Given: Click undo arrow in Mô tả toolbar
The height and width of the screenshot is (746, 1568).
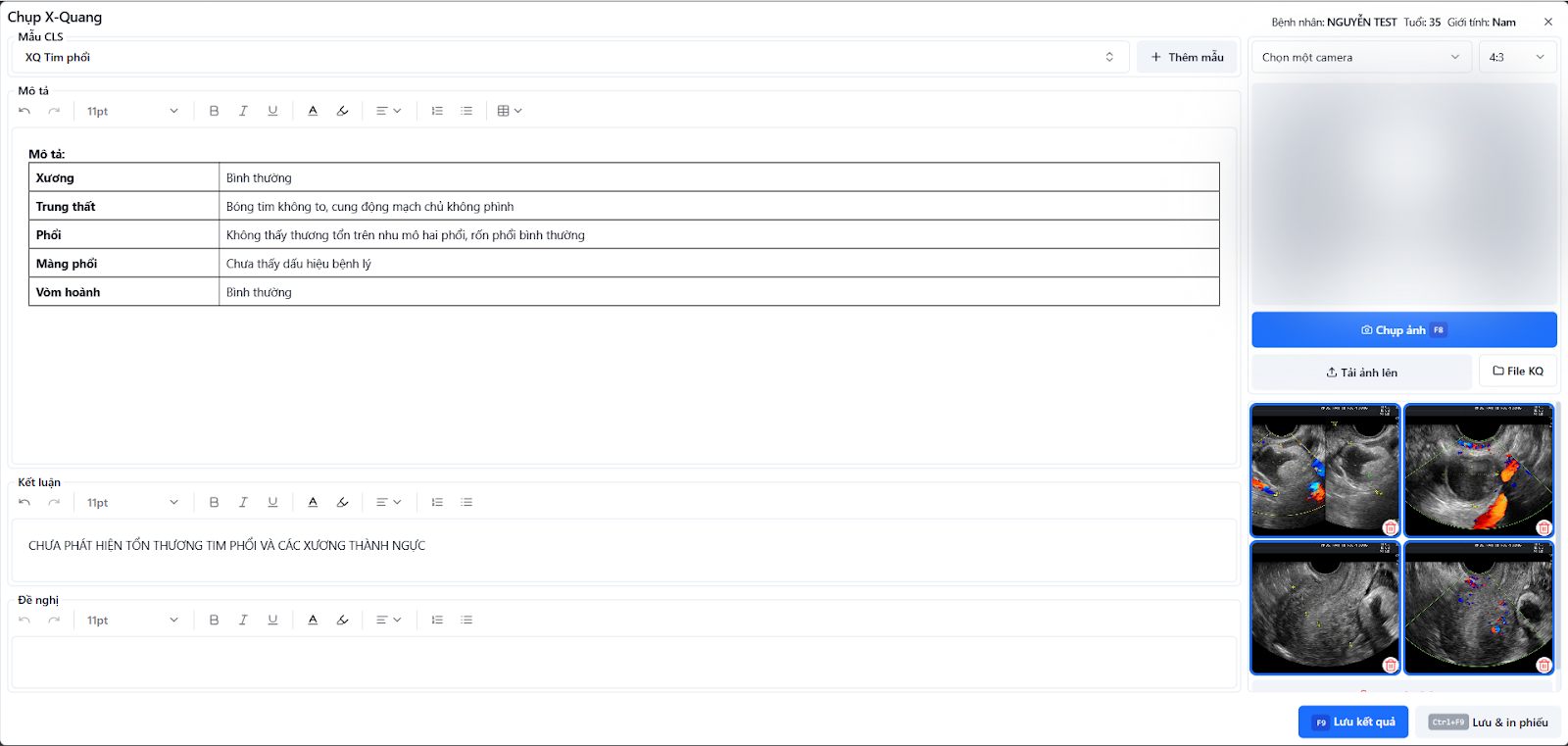Looking at the screenshot, I should pyautogui.click(x=24, y=111).
